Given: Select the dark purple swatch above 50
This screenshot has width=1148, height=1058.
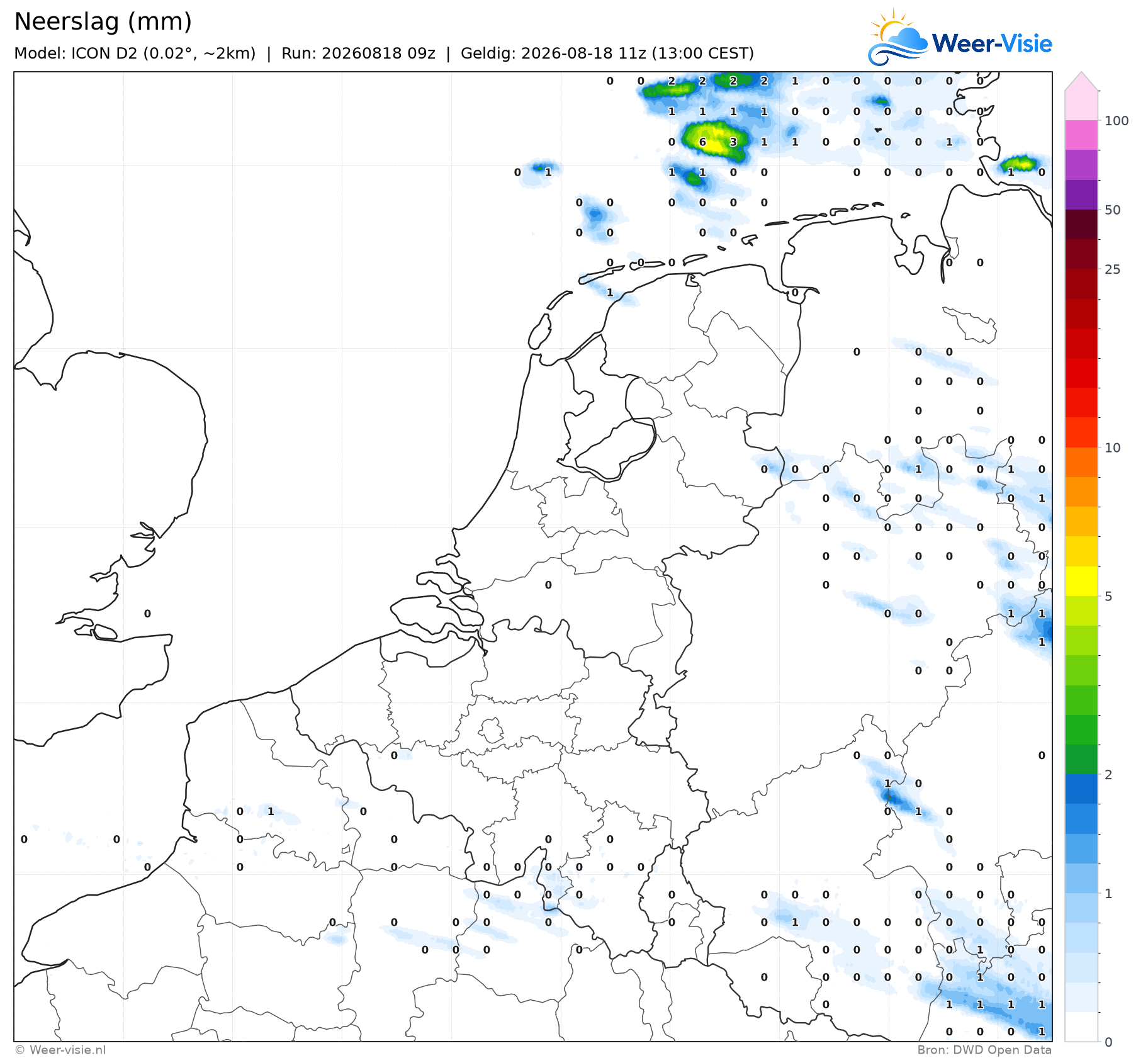Looking at the screenshot, I should tap(1081, 195).
